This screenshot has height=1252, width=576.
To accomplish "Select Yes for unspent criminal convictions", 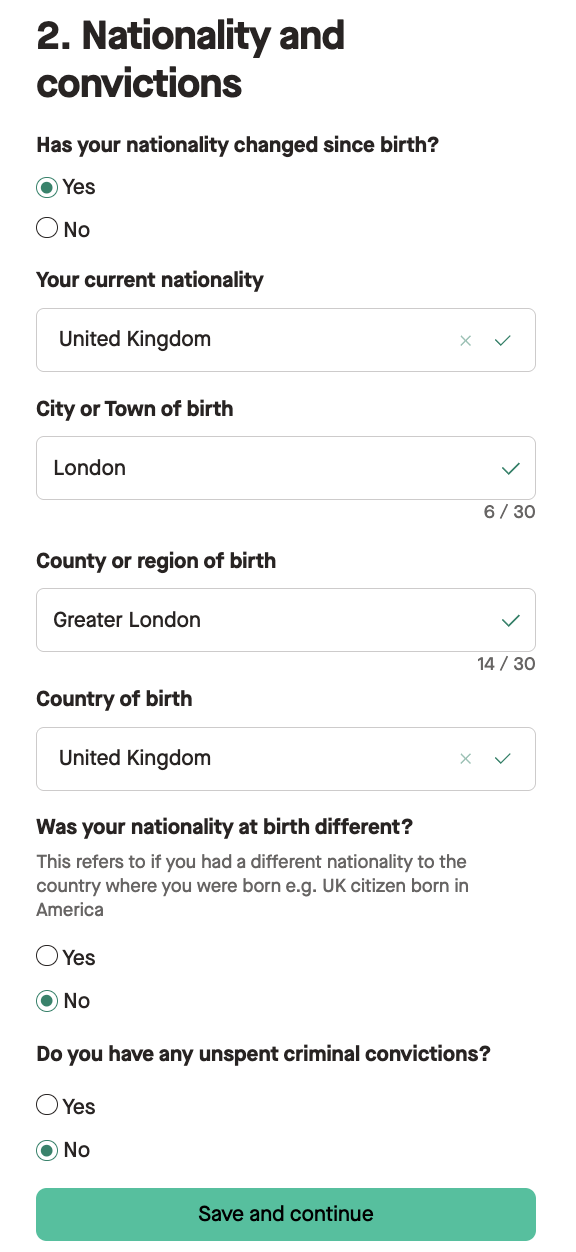I will coord(47,1105).
